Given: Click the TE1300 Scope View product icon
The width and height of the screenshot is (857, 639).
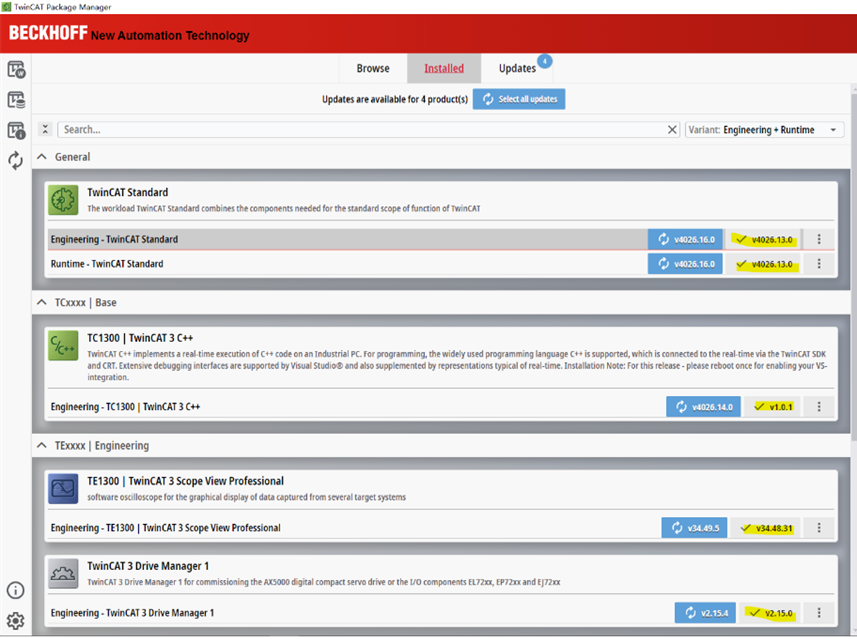Looking at the screenshot, I should tap(64, 489).
